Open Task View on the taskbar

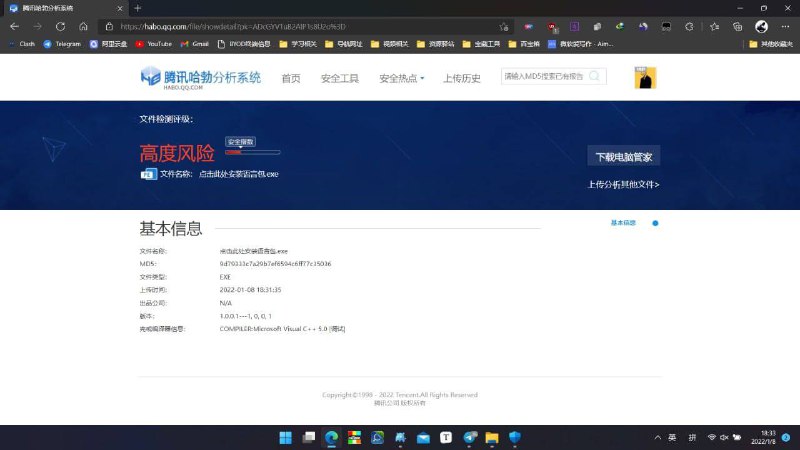(309, 437)
